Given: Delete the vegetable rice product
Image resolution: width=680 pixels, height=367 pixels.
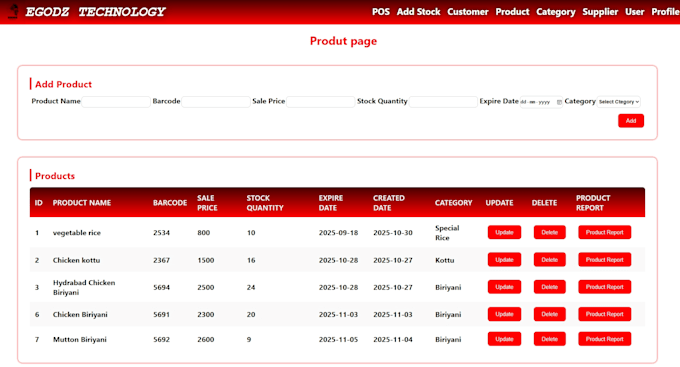Looking at the screenshot, I should click(x=549, y=233).
